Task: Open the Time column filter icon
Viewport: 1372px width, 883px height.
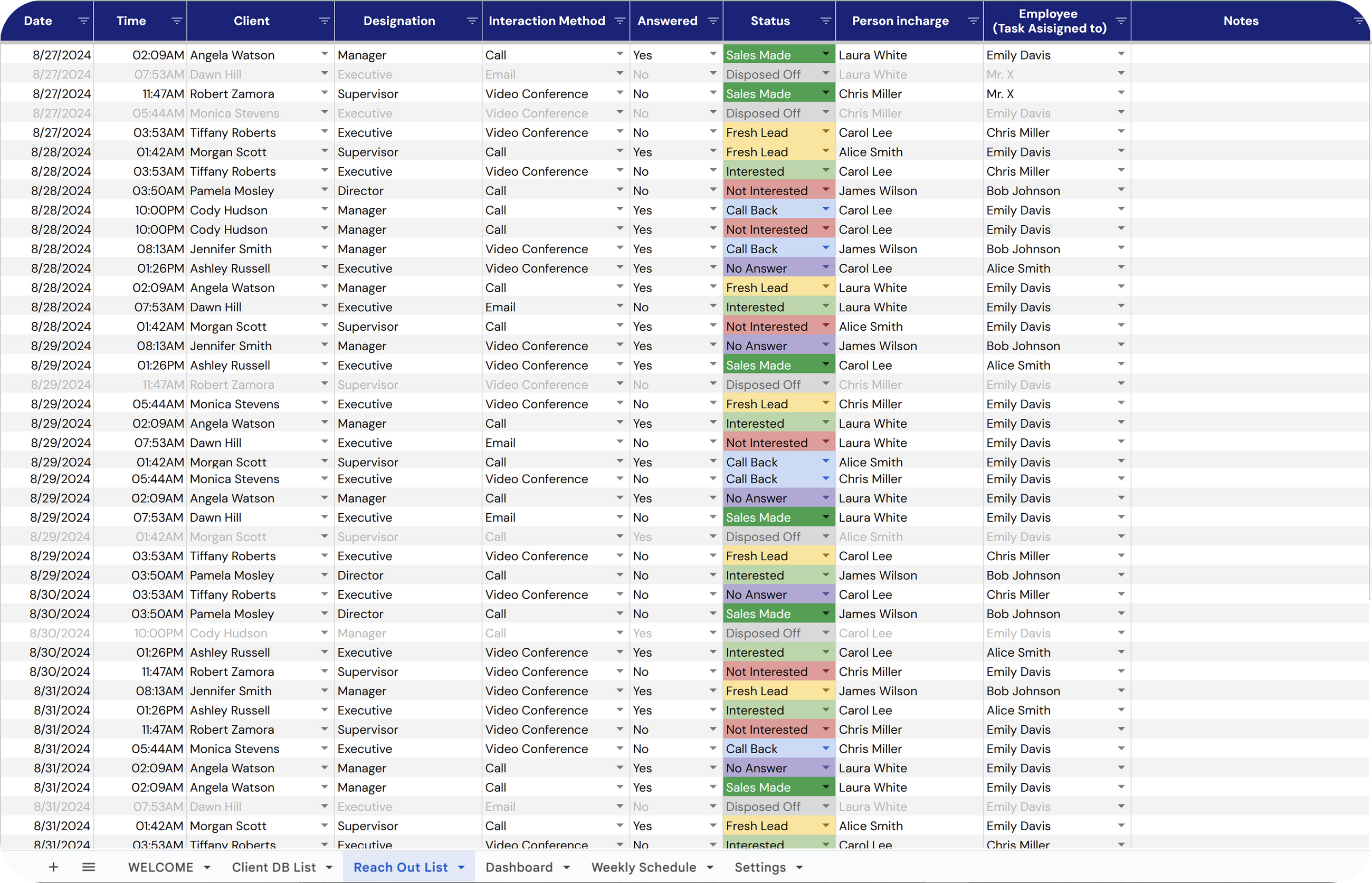Action: pyautogui.click(x=177, y=21)
